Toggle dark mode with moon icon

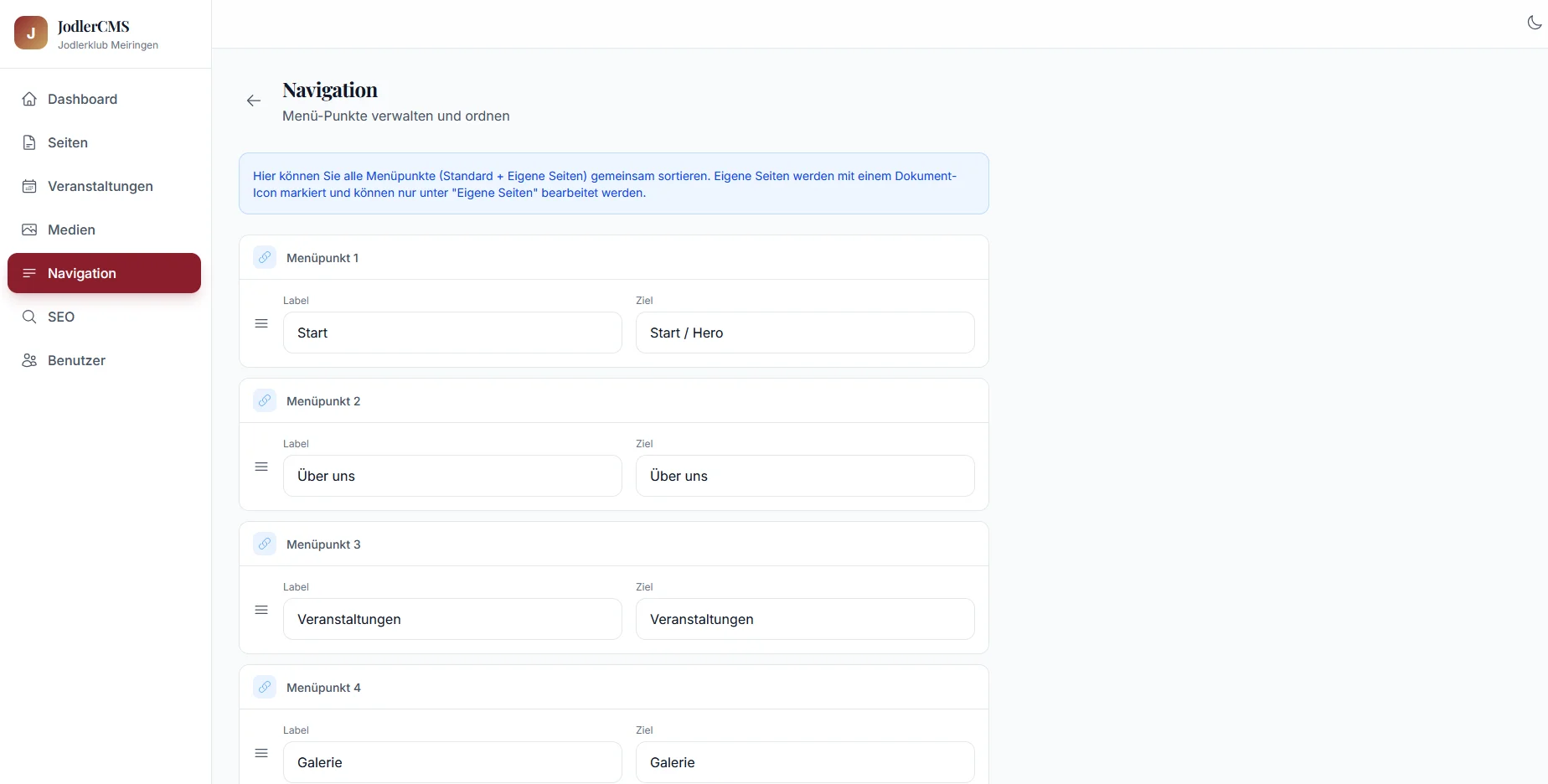[x=1534, y=23]
